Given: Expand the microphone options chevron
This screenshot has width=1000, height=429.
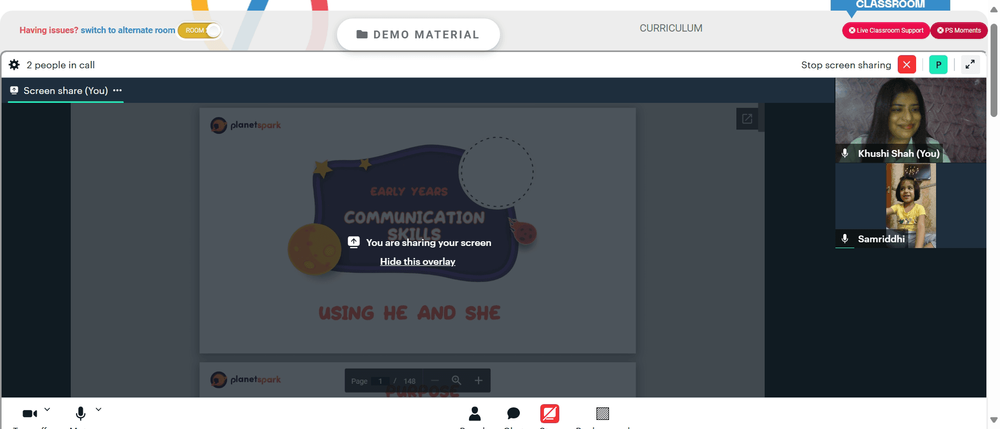Looking at the screenshot, I should pos(98,409).
